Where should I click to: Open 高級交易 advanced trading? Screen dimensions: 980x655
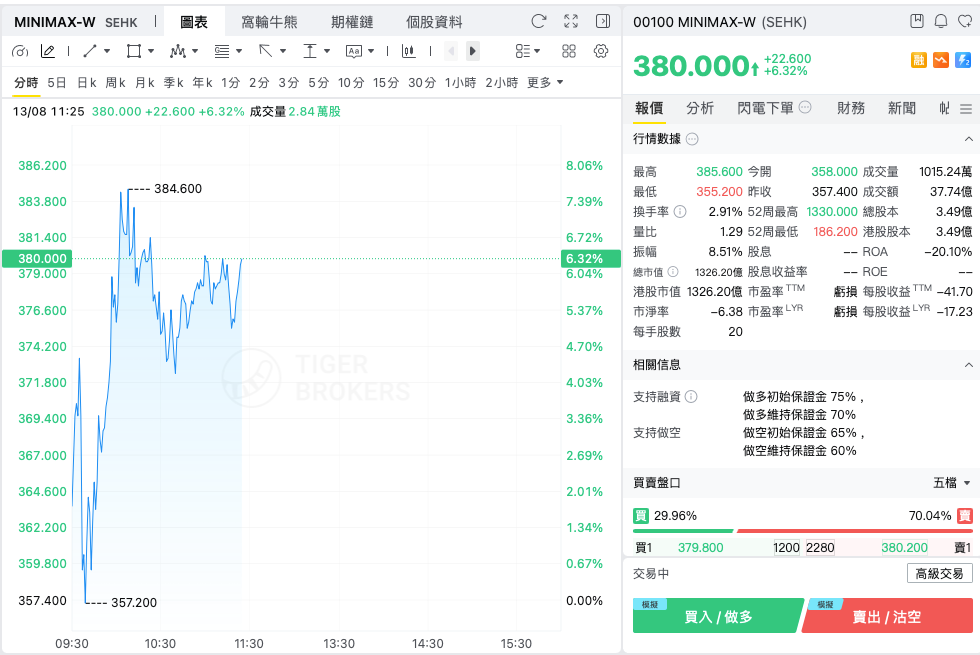coord(939,573)
